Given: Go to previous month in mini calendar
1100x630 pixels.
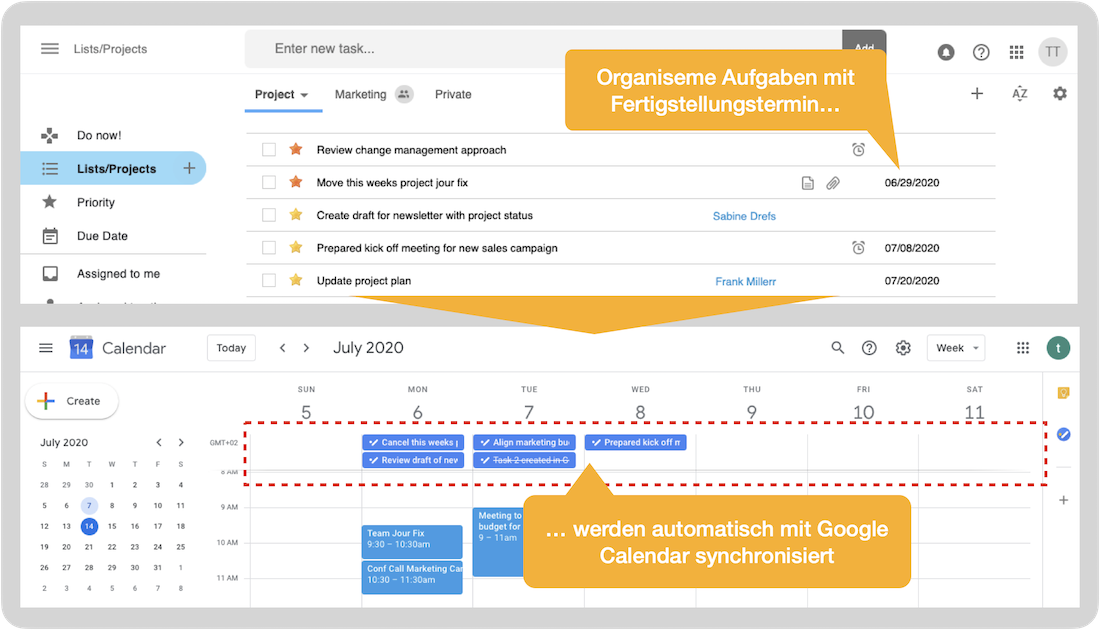Looking at the screenshot, I should click(x=159, y=443).
